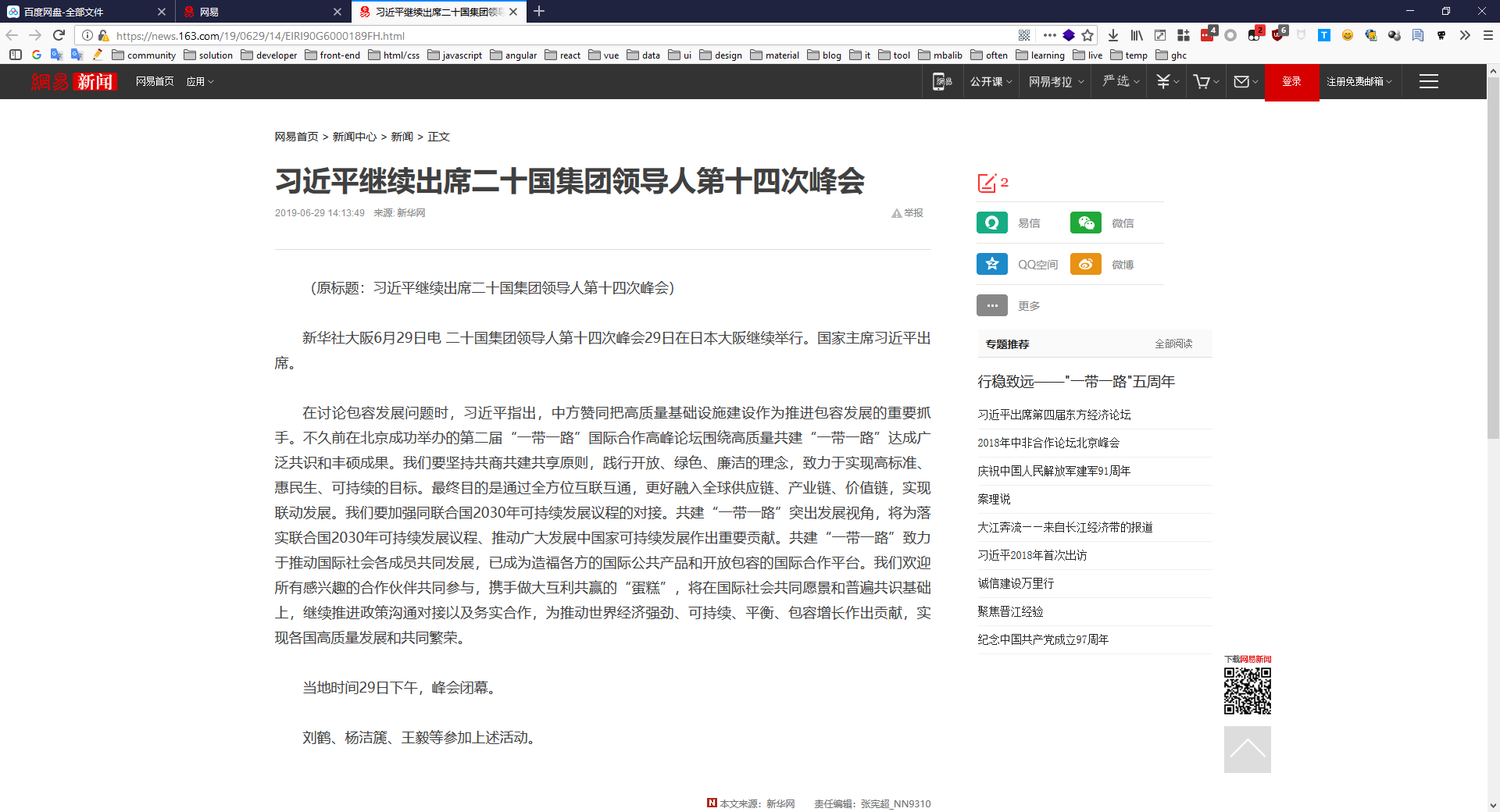Reload the page with refresh icon
The height and width of the screenshot is (812, 1500).
pyautogui.click(x=59, y=35)
